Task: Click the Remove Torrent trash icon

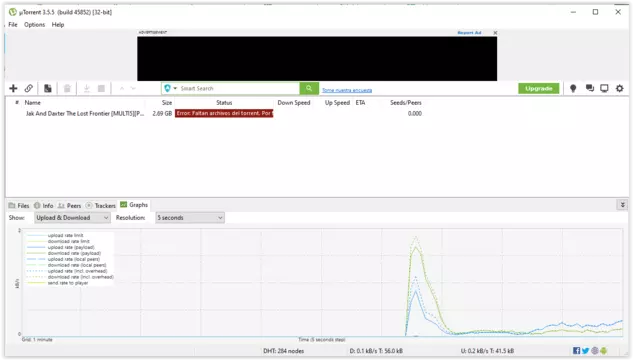Action: (67, 88)
